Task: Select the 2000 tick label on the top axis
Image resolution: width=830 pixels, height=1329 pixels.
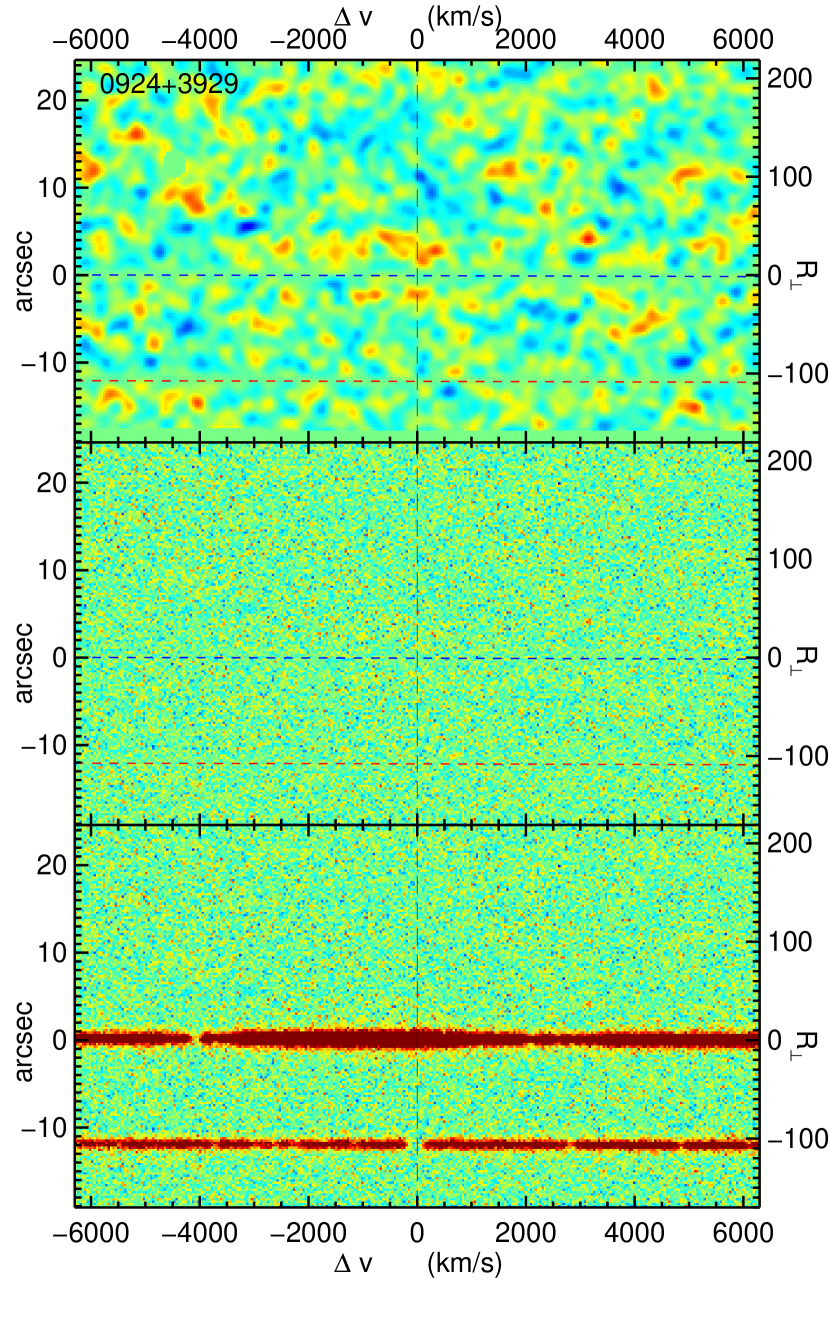Action: point(525,42)
